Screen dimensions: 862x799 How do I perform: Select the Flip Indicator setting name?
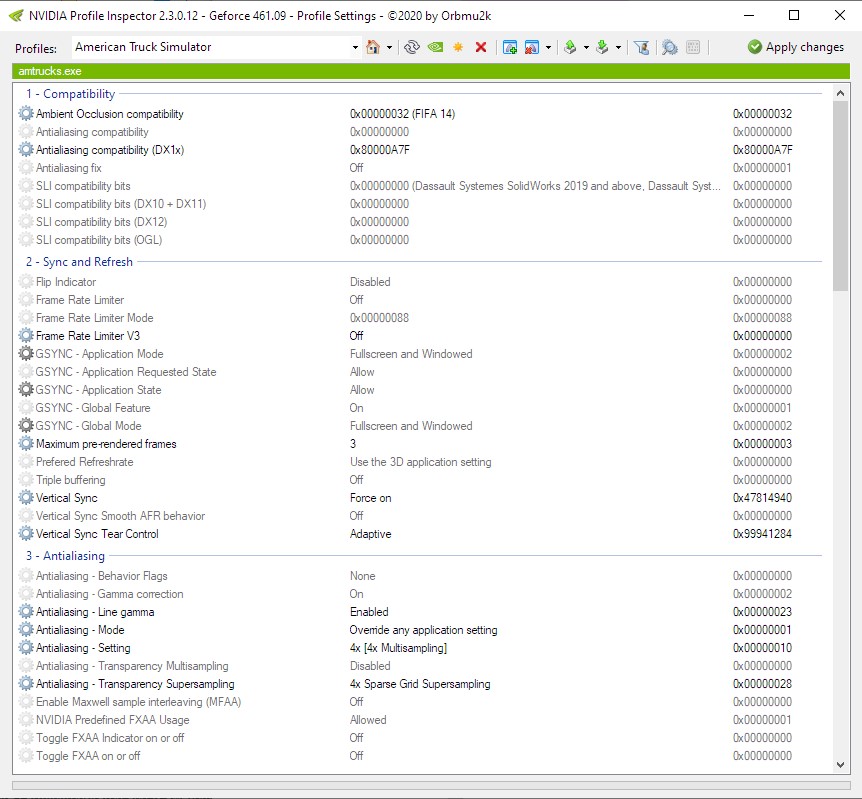(x=66, y=282)
